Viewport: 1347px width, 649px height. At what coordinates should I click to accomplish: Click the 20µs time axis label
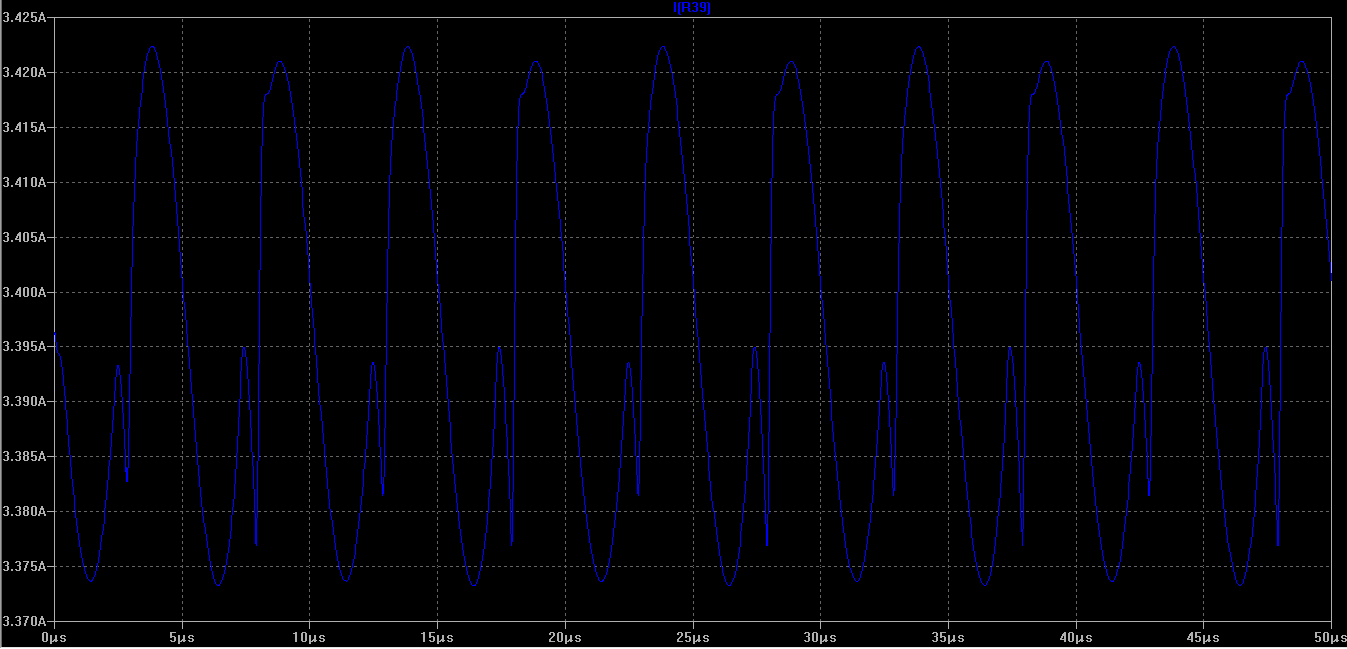click(565, 637)
